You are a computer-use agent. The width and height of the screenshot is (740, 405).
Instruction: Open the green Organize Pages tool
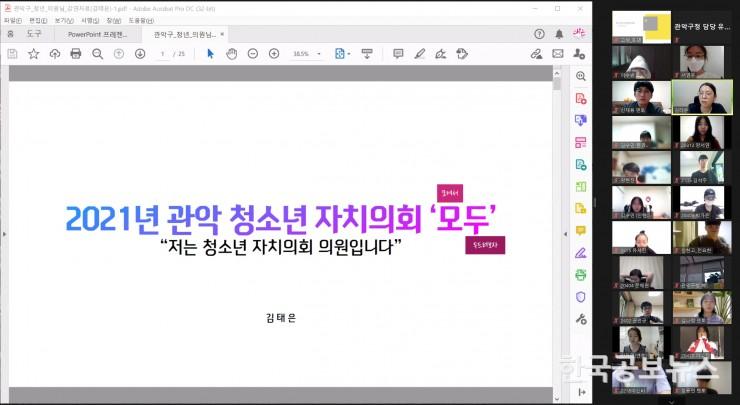(x=580, y=186)
